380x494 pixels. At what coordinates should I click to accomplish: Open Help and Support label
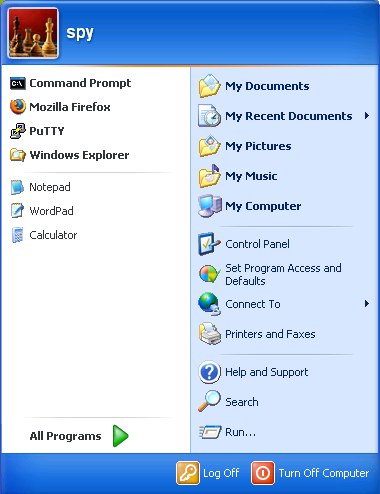(x=267, y=372)
